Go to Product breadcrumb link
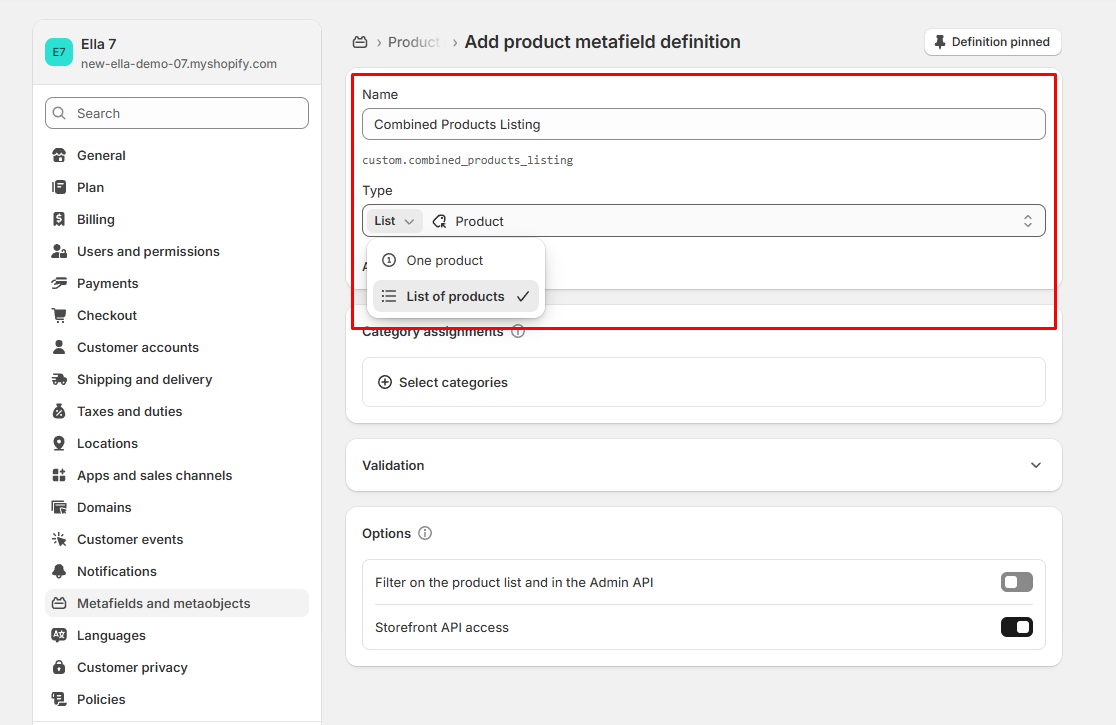The width and height of the screenshot is (1116, 725). pyautogui.click(x=414, y=42)
